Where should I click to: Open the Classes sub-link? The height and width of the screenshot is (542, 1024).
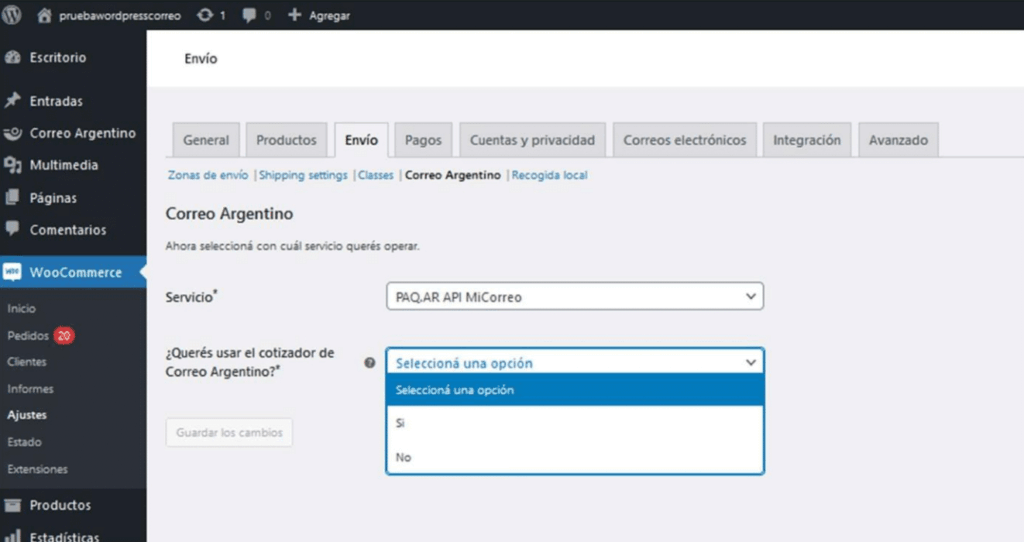(x=376, y=175)
